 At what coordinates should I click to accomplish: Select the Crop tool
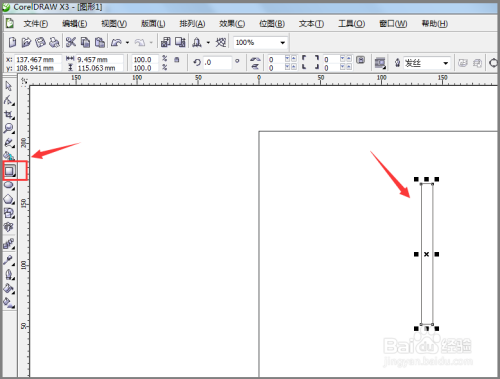(x=9, y=115)
